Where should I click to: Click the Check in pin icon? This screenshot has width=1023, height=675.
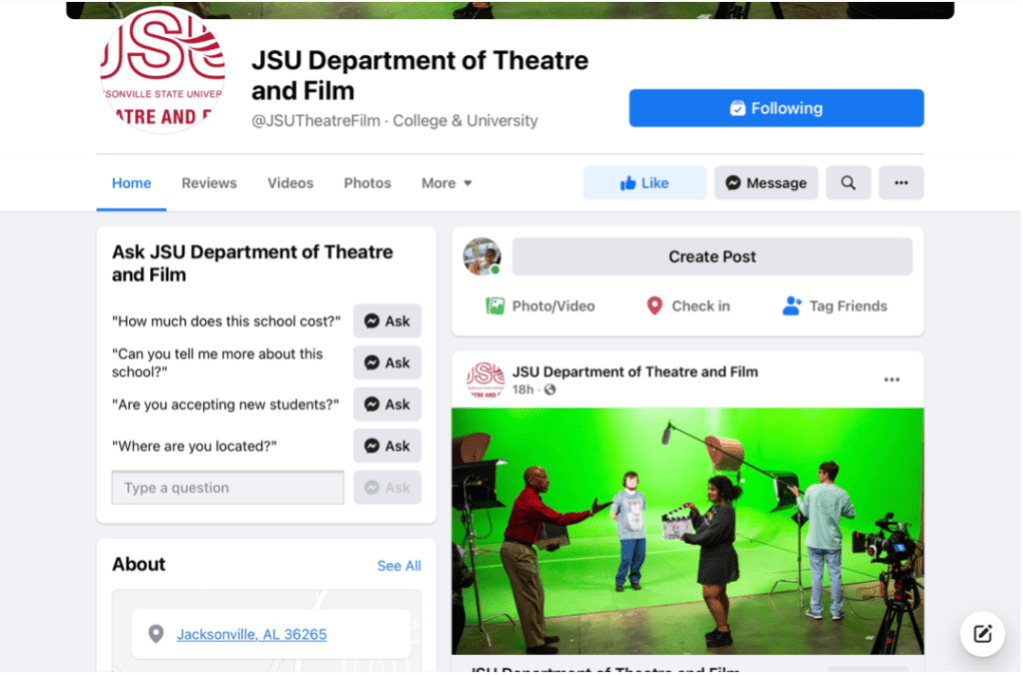(655, 306)
